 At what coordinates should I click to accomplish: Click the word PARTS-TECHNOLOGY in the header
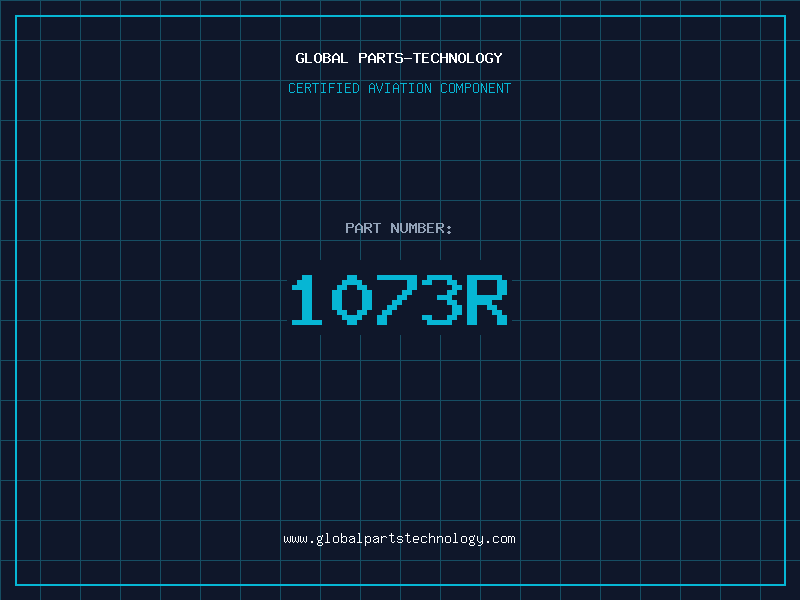(430, 58)
